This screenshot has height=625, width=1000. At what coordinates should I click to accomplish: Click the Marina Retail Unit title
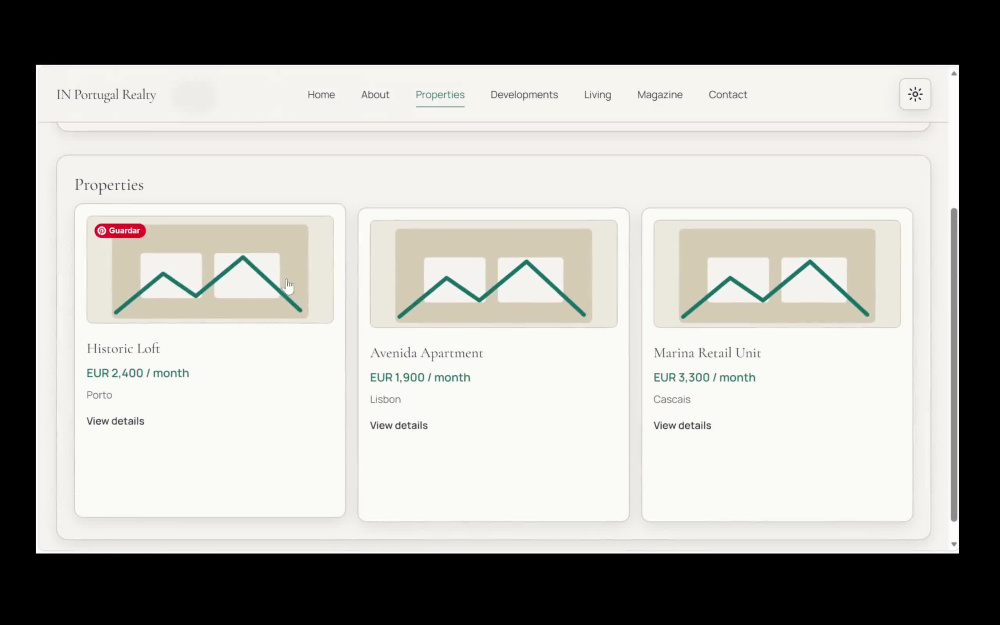coord(707,353)
